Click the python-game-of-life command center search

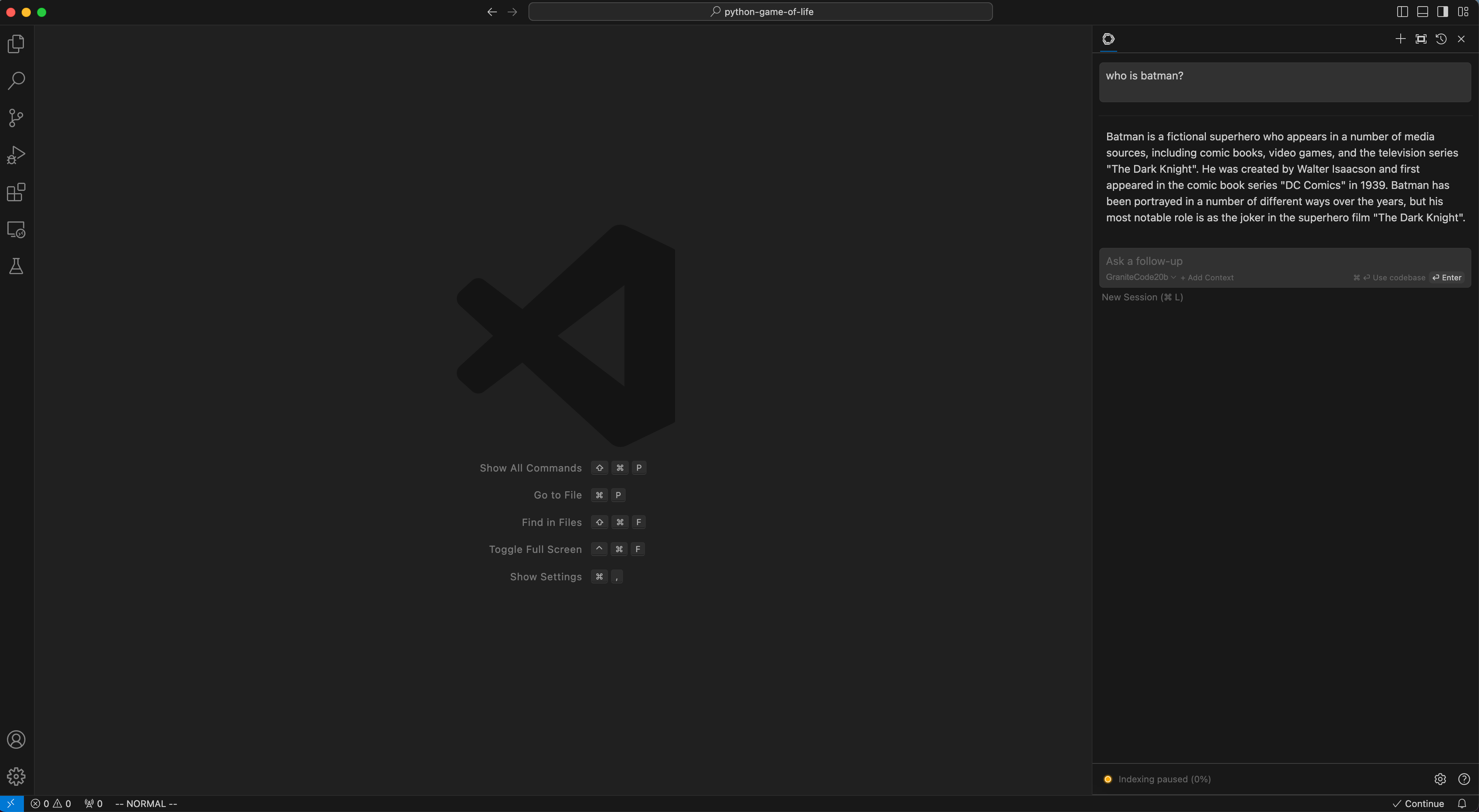tap(760, 12)
